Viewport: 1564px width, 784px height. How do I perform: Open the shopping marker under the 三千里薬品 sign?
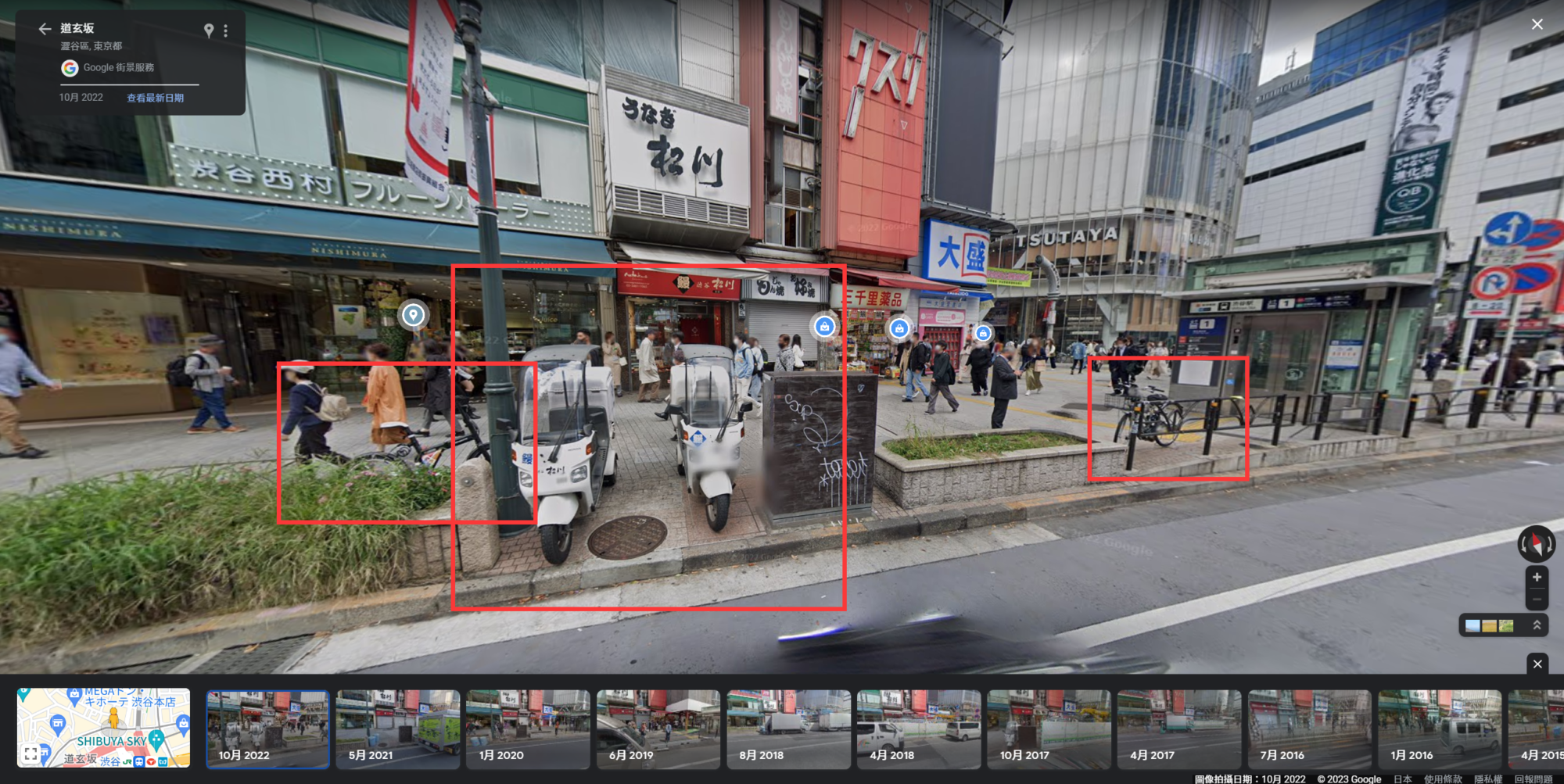[899, 329]
